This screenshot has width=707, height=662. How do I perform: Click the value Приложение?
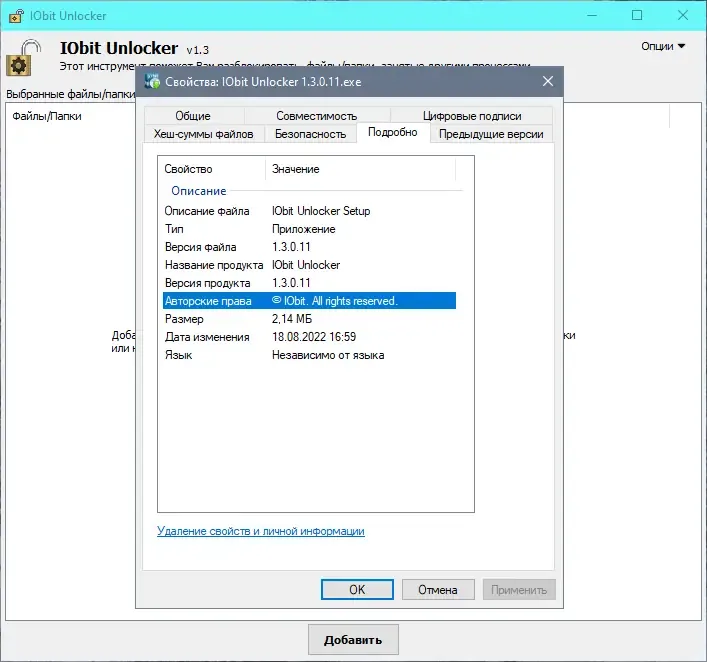coord(303,229)
